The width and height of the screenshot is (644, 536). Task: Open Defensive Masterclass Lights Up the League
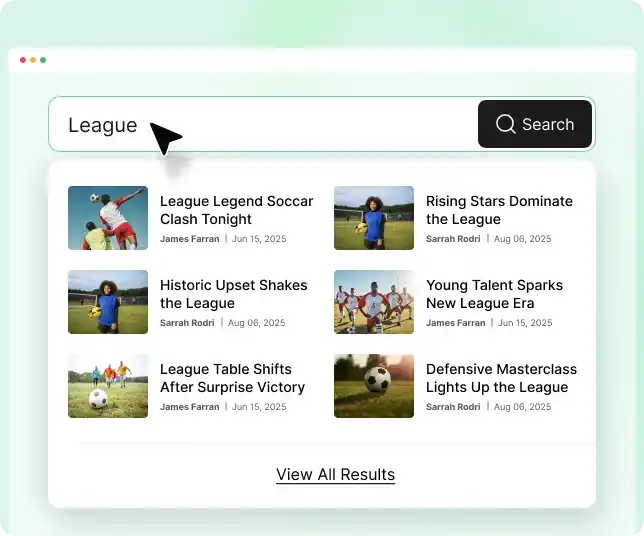pos(501,378)
